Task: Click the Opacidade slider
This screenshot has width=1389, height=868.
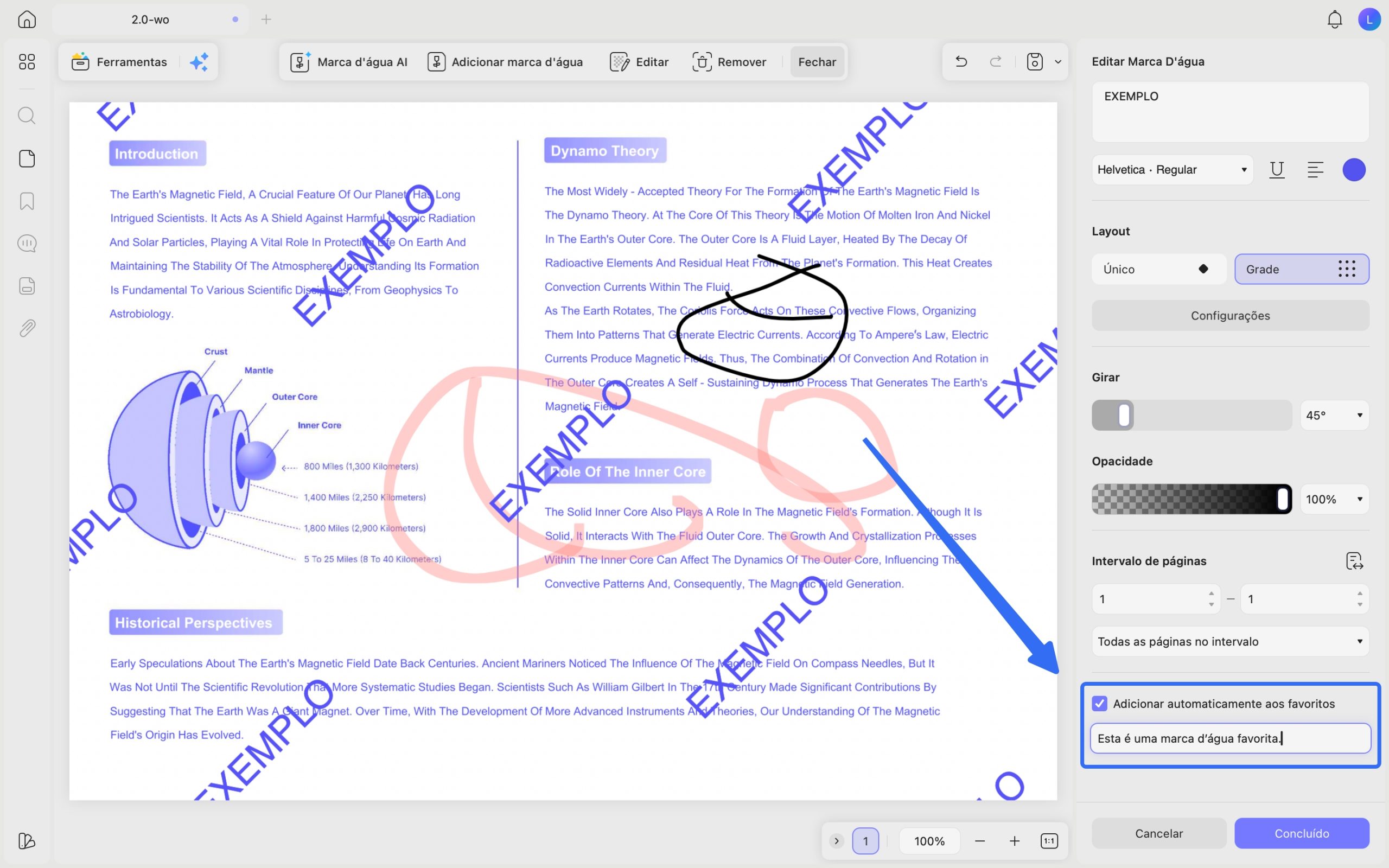Action: tap(1191, 500)
